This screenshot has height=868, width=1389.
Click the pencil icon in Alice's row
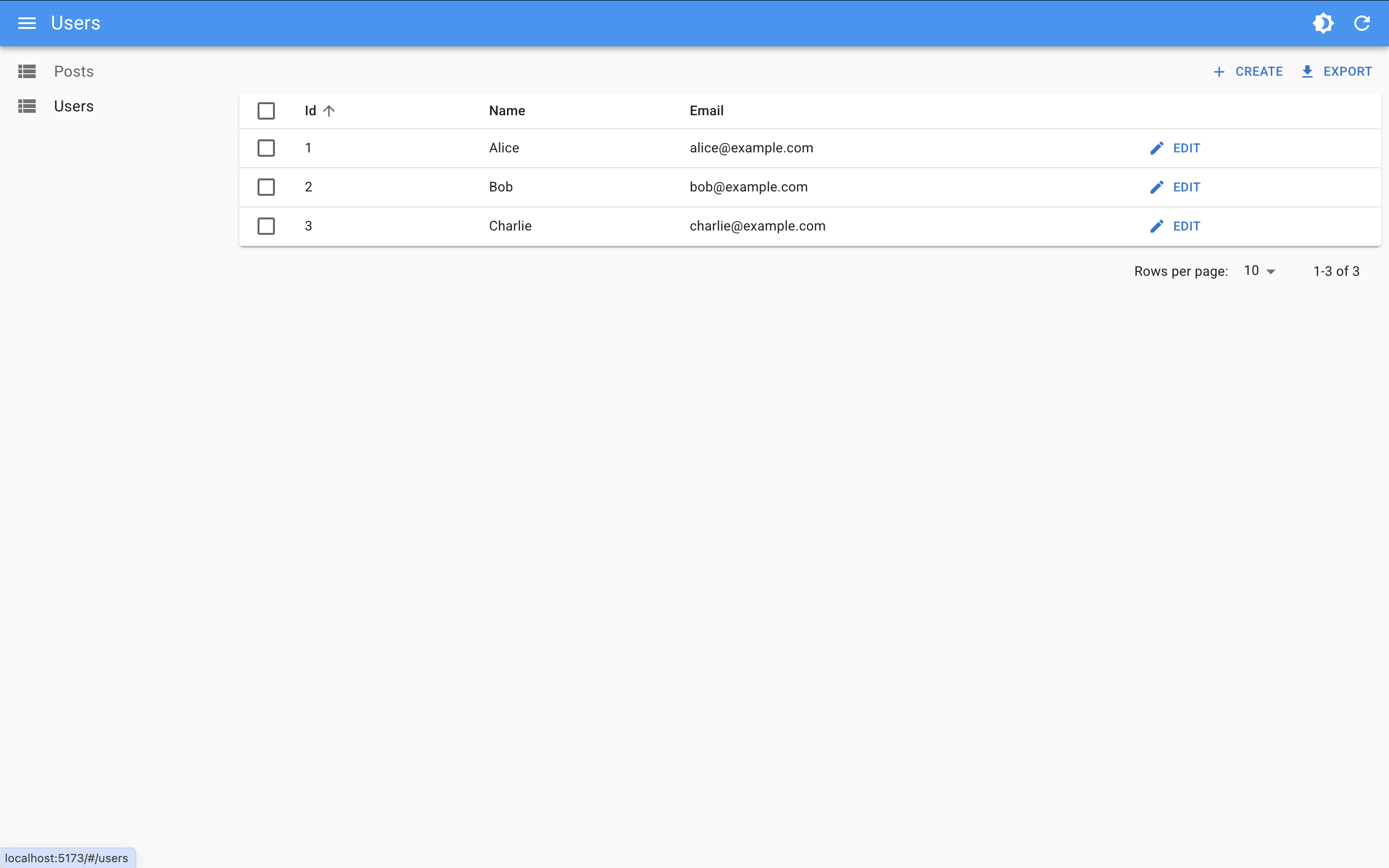pos(1157,148)
